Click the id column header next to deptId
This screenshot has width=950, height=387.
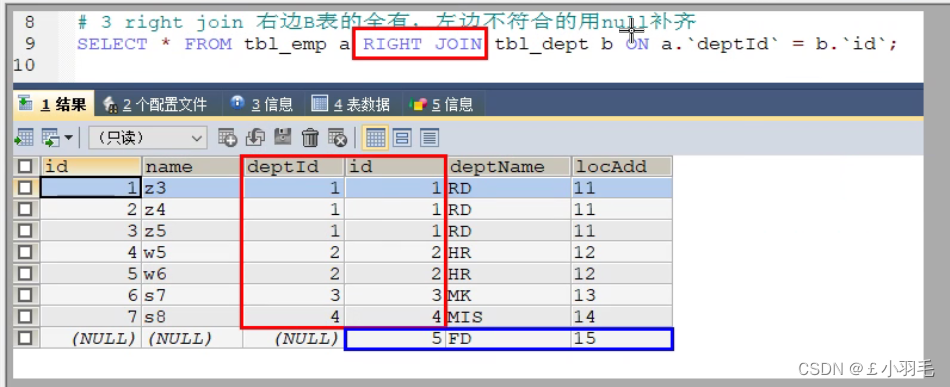(x=396, y=167)
